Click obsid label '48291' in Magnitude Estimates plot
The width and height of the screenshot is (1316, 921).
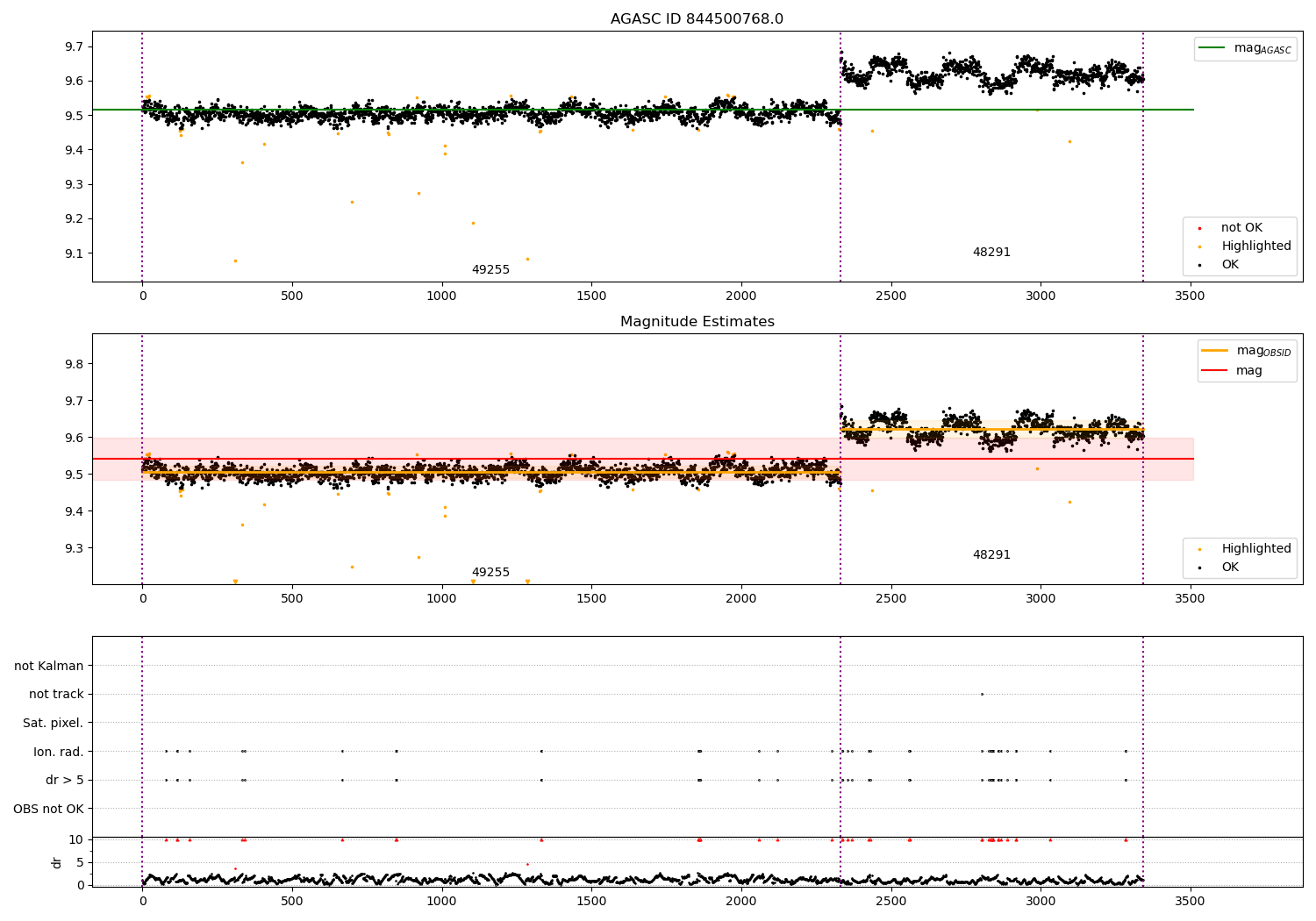pos(991,555)
